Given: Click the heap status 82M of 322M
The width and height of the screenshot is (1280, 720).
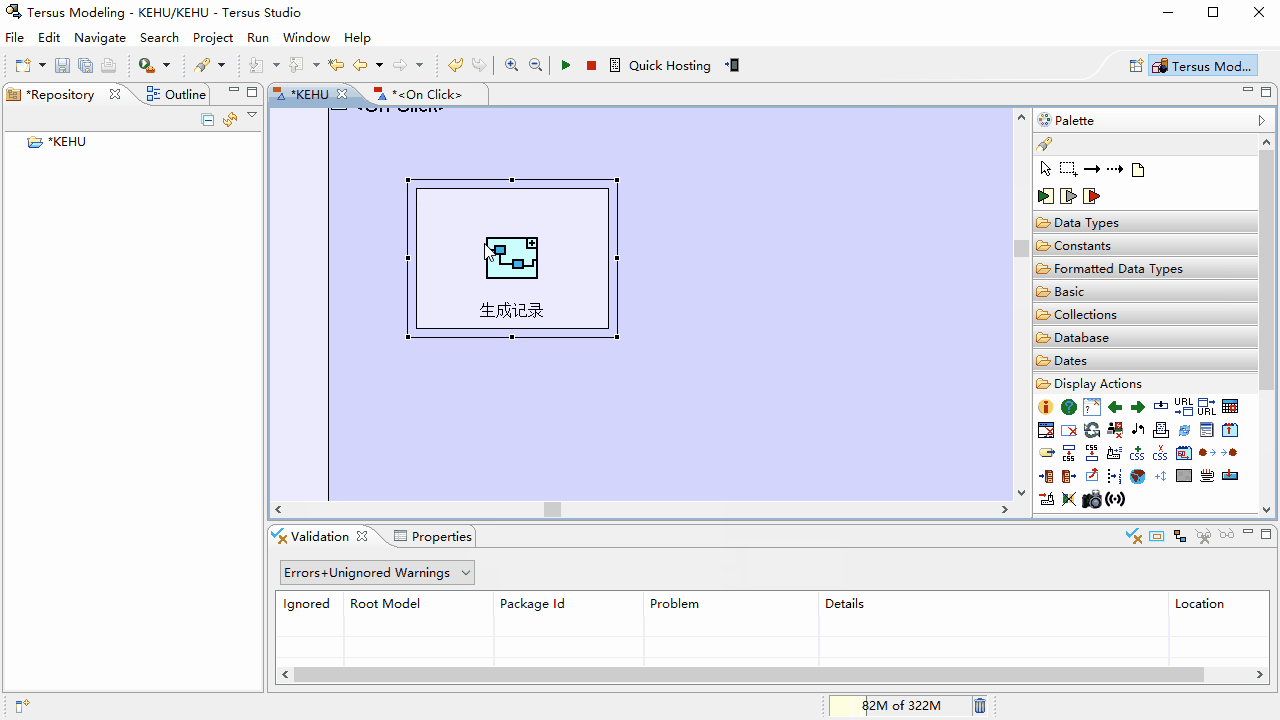Looking at the screenshot, I should (900, 705).
